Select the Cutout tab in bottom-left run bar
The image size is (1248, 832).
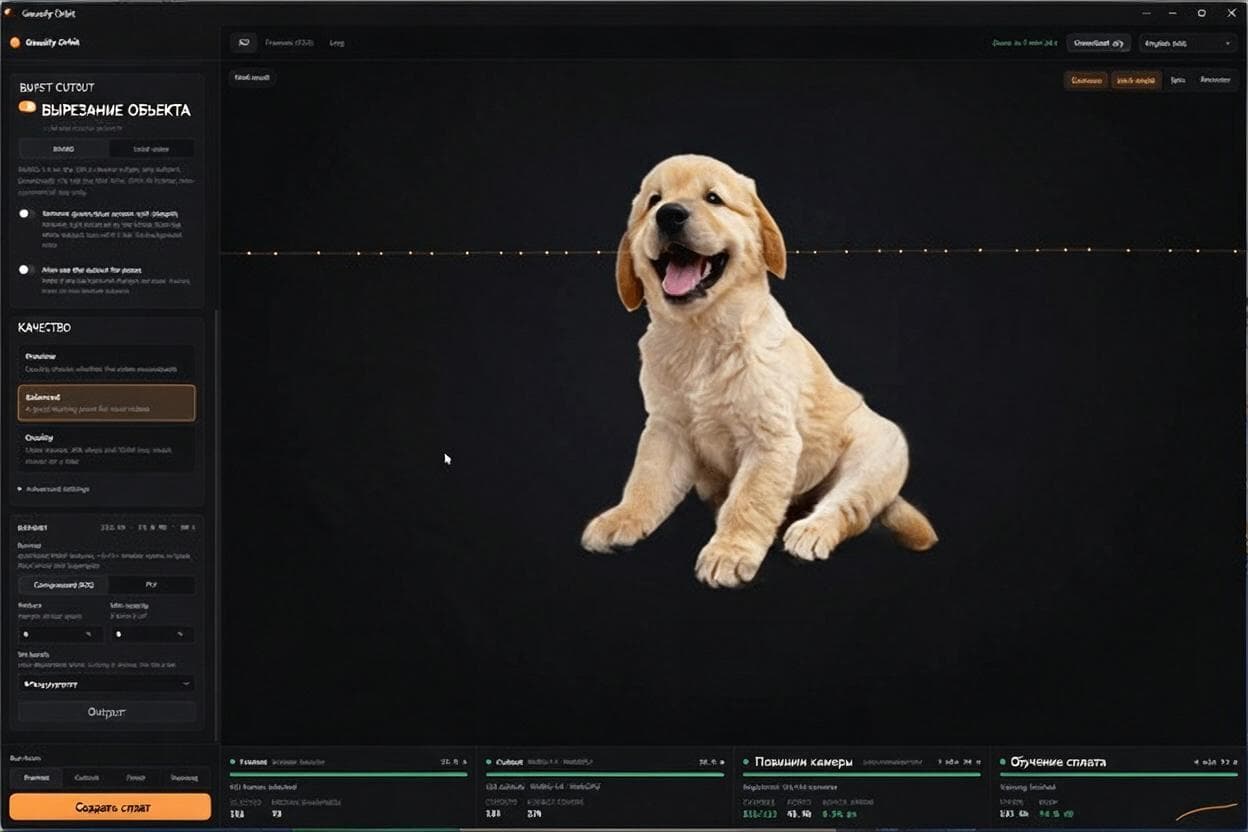(x=87, y=777)
